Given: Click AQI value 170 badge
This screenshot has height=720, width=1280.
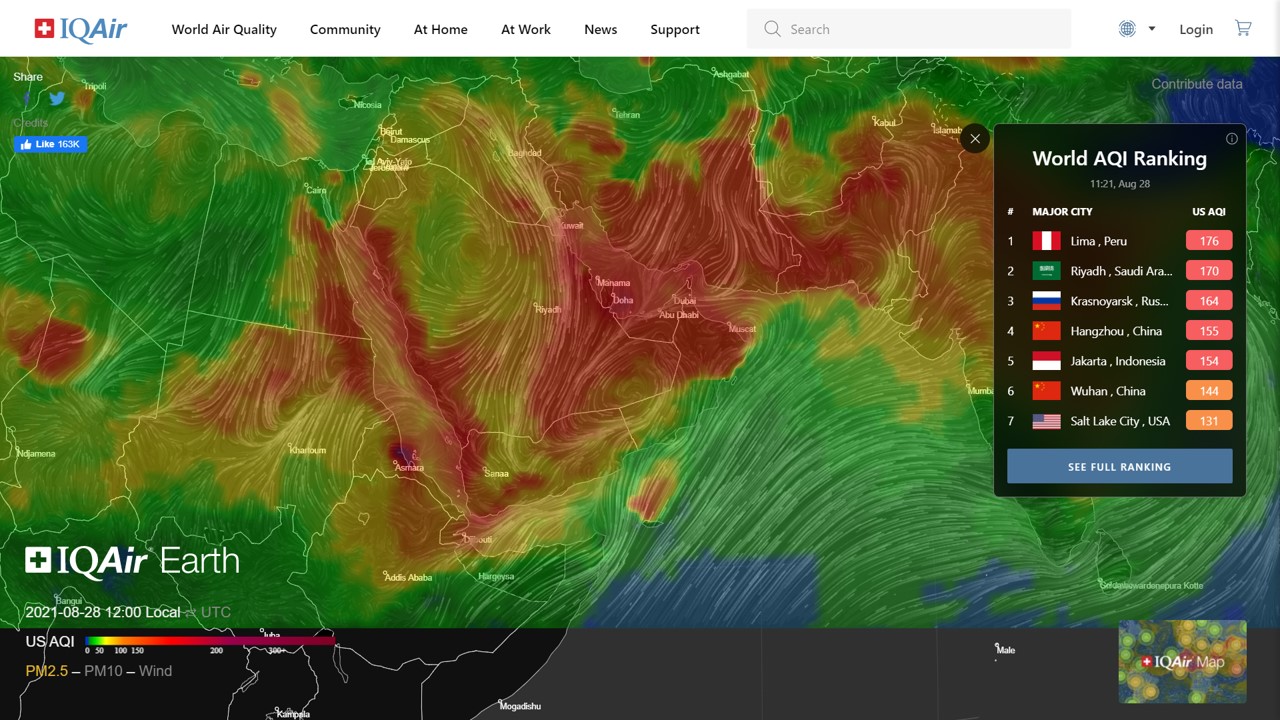Looking at the screenshot, I should click(x=1209, y=271).
